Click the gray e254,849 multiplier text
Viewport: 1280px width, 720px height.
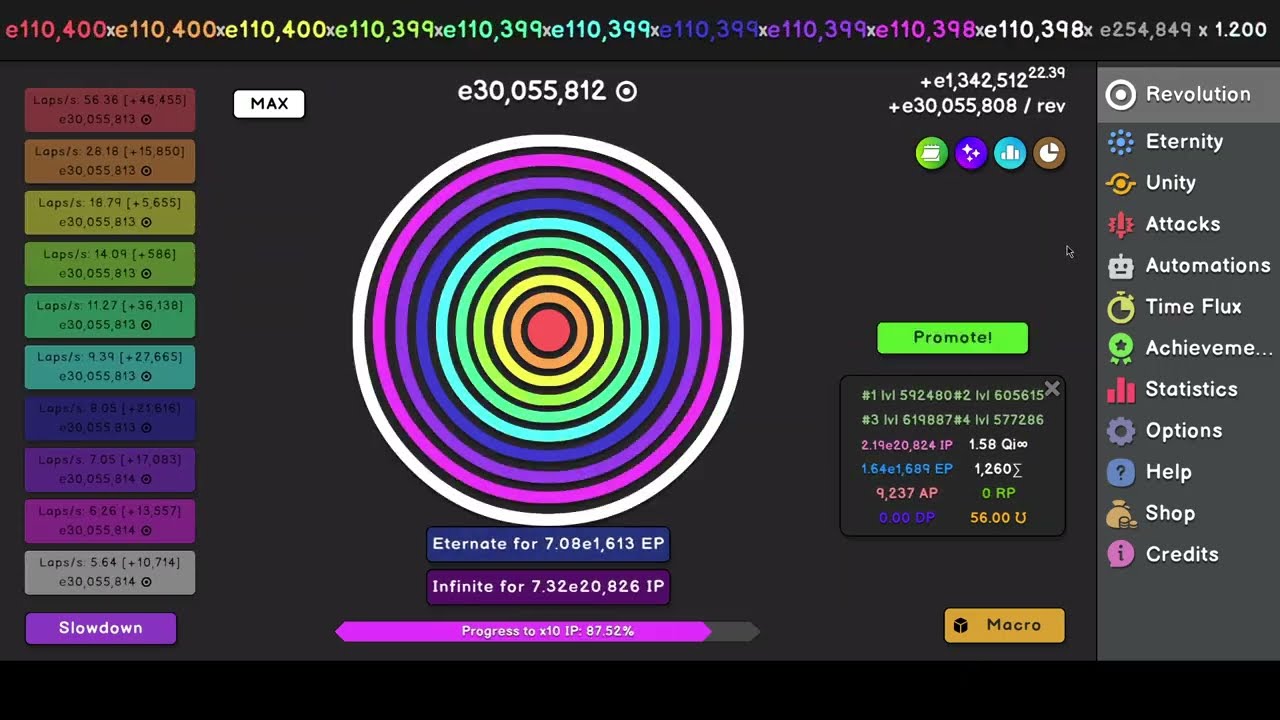[x=1145, y=30]
